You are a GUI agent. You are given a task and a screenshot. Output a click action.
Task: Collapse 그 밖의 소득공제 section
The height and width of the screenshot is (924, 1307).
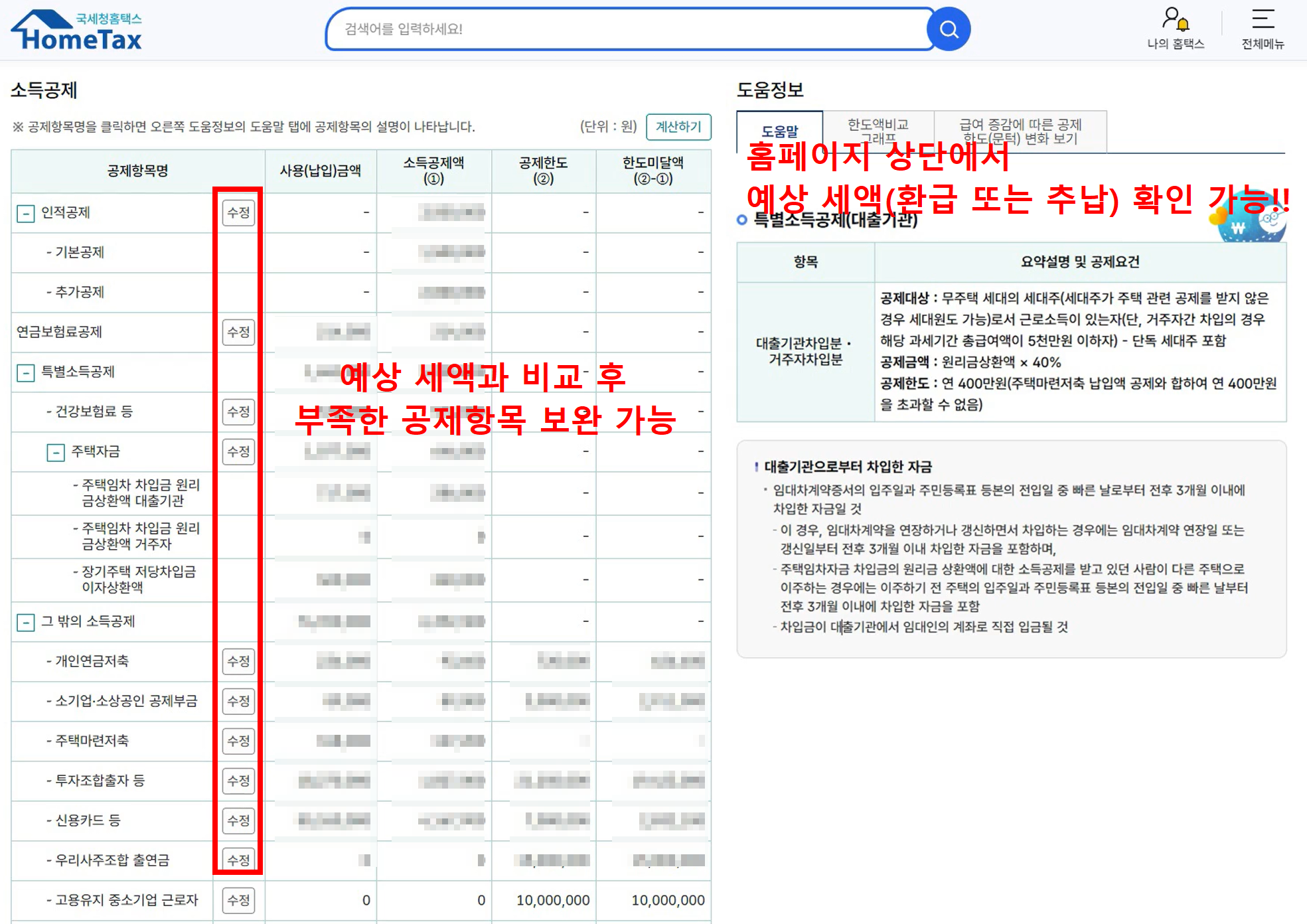tap(25, 622)
